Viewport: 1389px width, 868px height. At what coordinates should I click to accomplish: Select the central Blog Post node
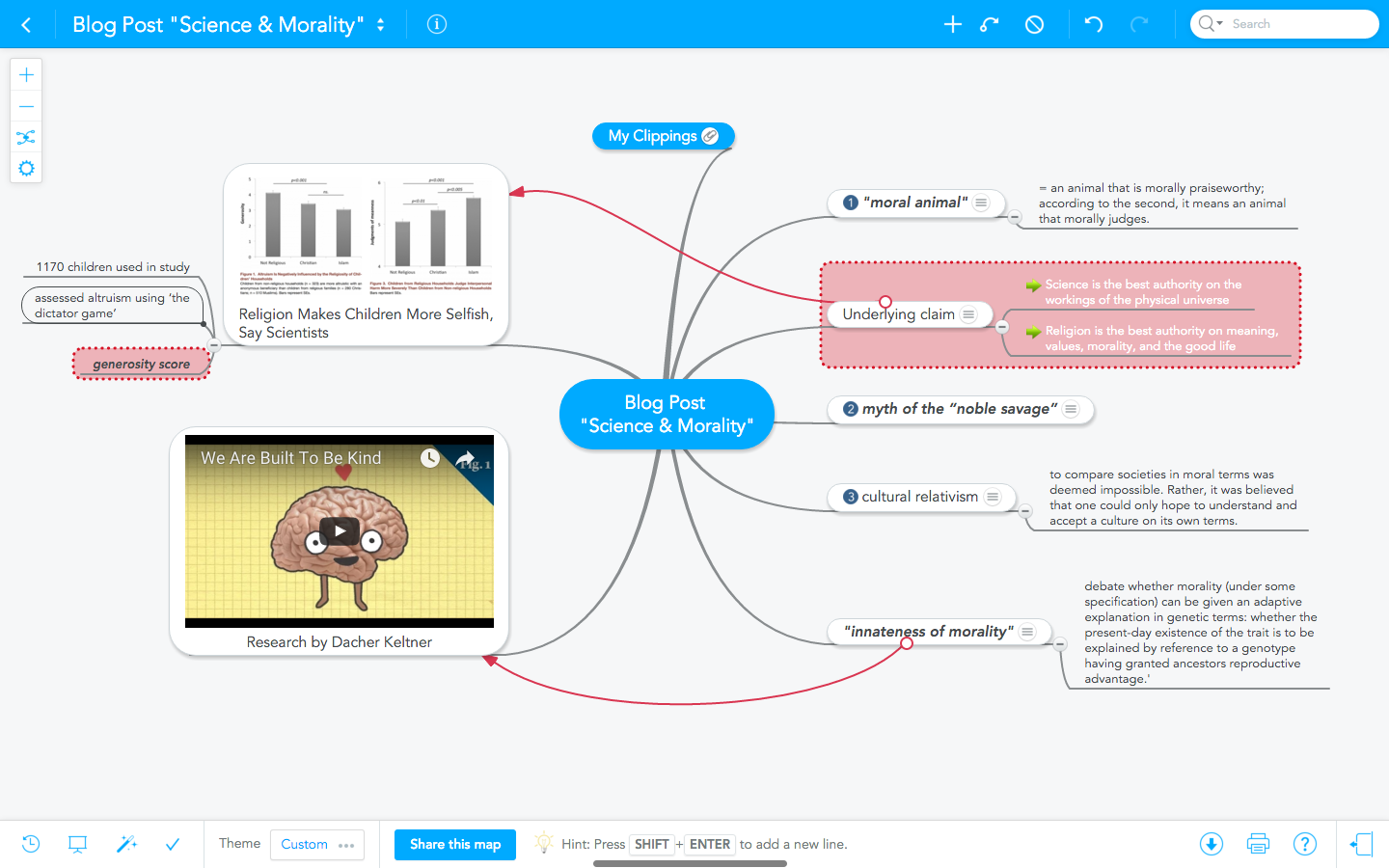[x=667, y=414]
